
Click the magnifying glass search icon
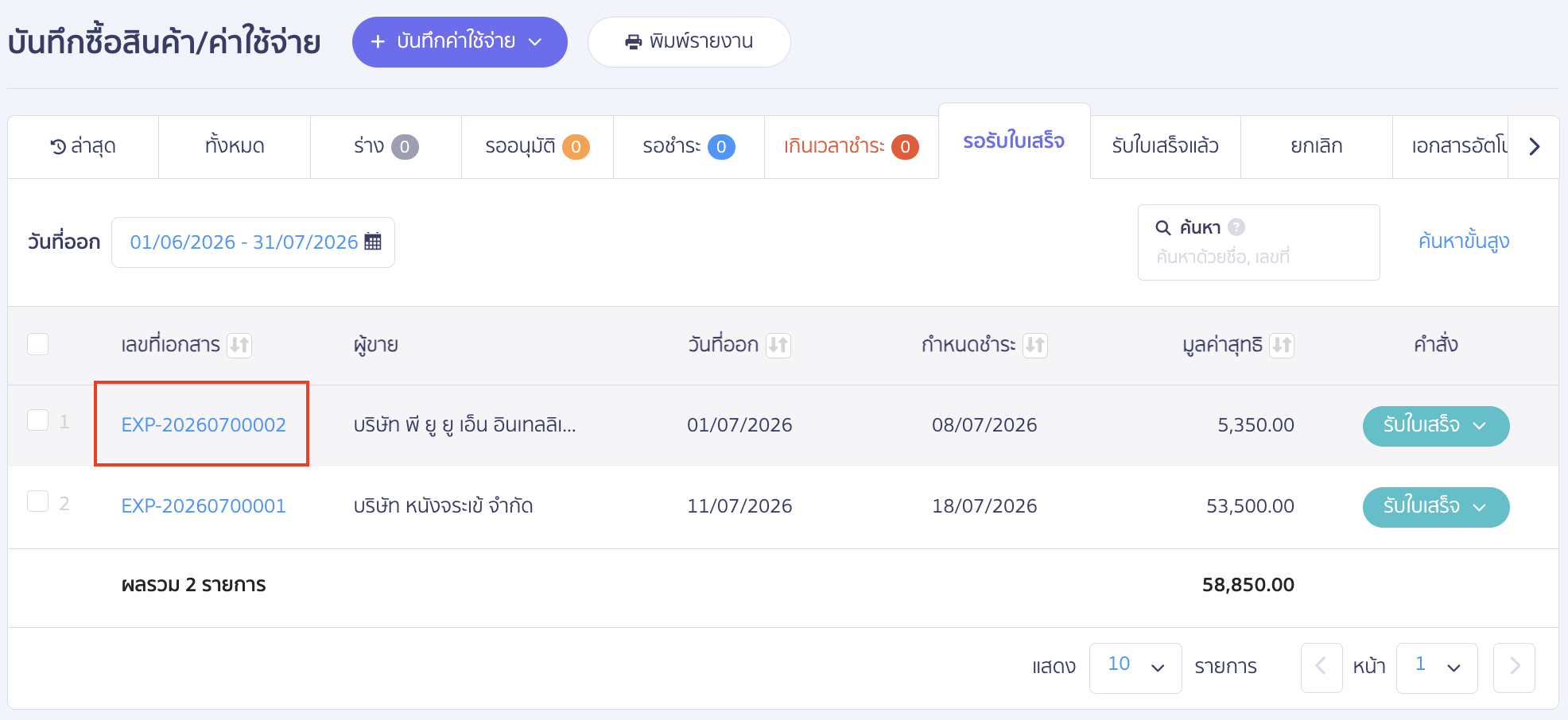(x=1162, y=227)
